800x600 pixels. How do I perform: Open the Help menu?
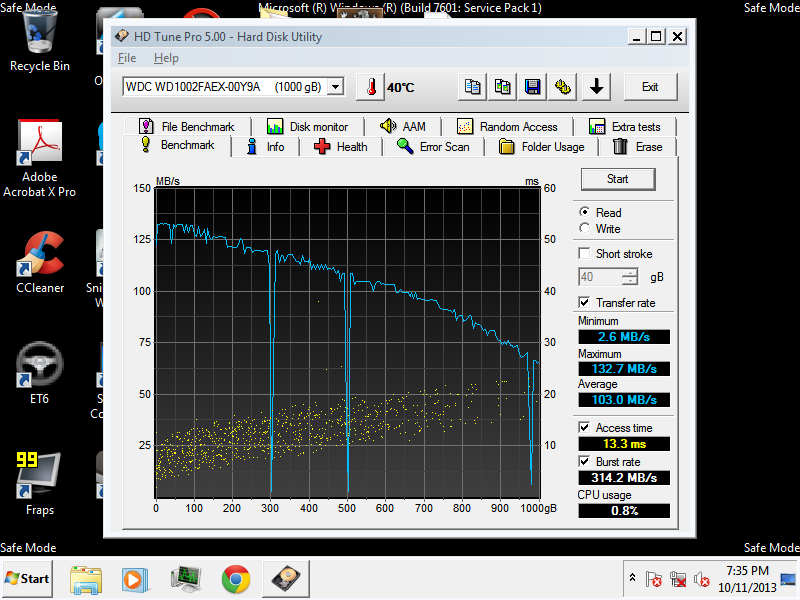[x=166, y=58]
